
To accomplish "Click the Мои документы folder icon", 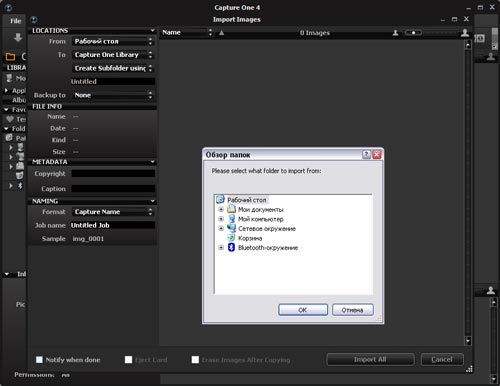I will tap(231, 209).
